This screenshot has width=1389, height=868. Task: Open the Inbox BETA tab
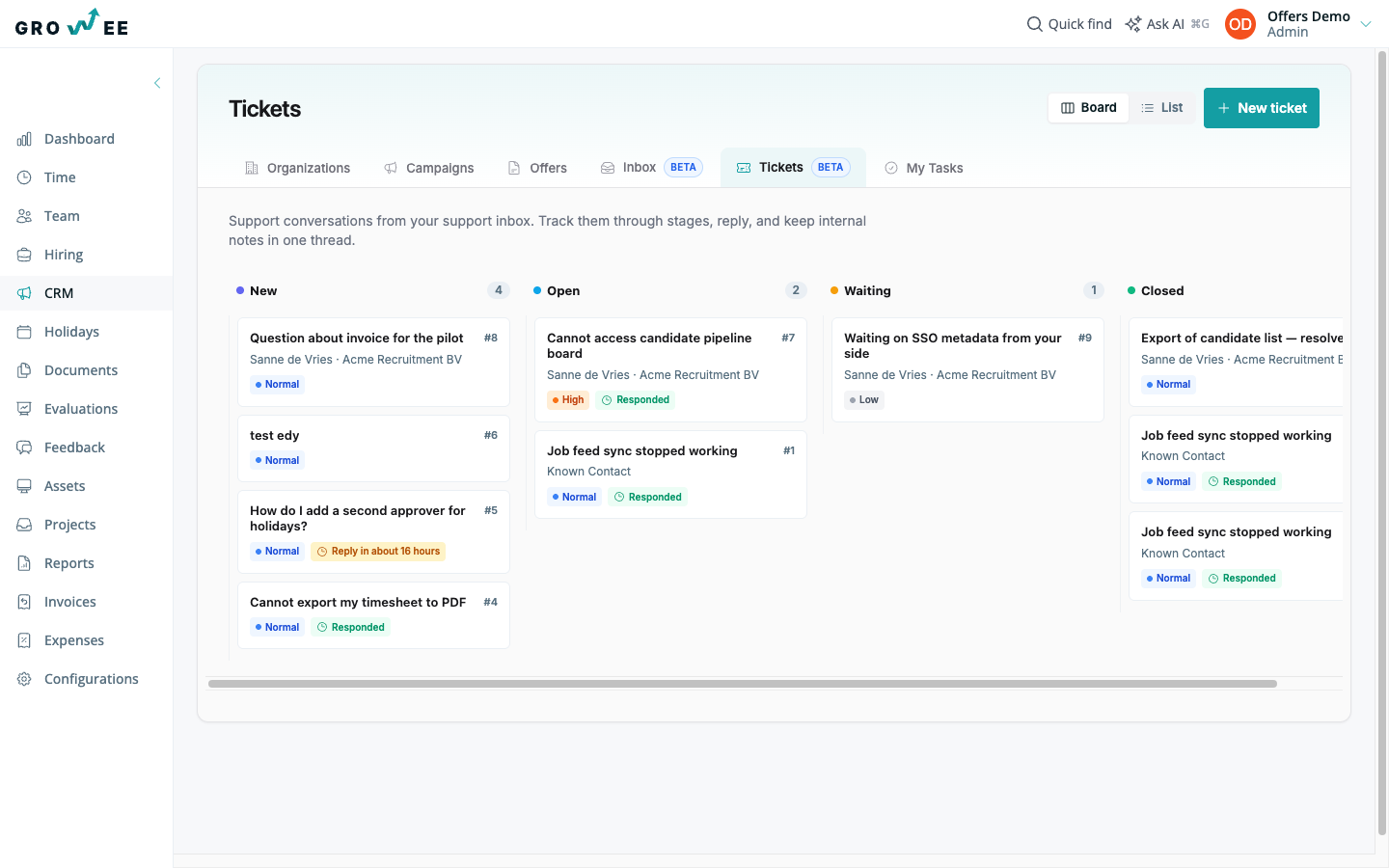652,168
